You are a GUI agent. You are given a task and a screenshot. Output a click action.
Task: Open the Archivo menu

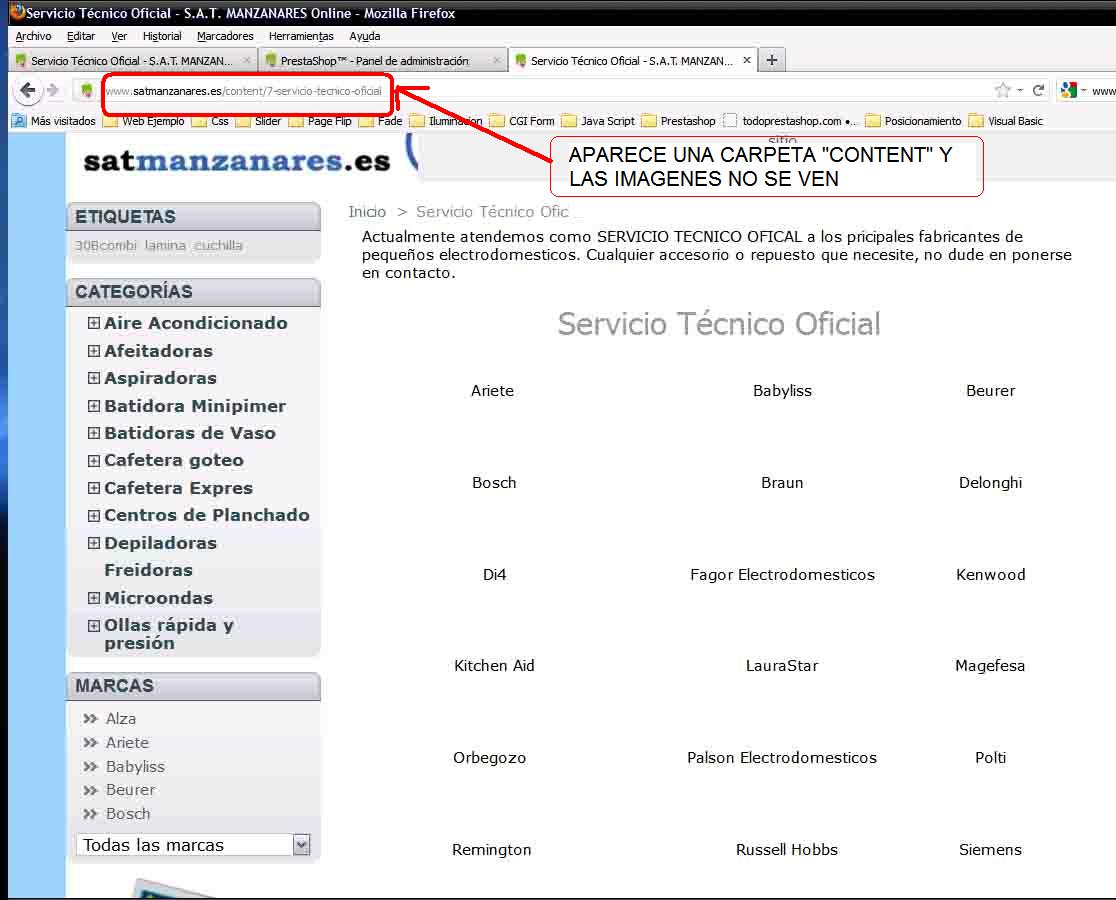click(x=33, y=36)
